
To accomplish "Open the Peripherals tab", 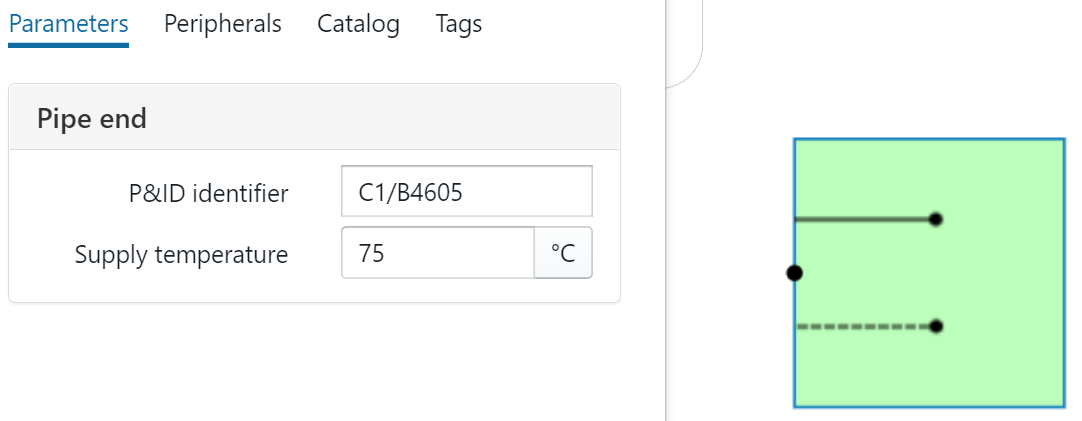I will click(222, 24).
